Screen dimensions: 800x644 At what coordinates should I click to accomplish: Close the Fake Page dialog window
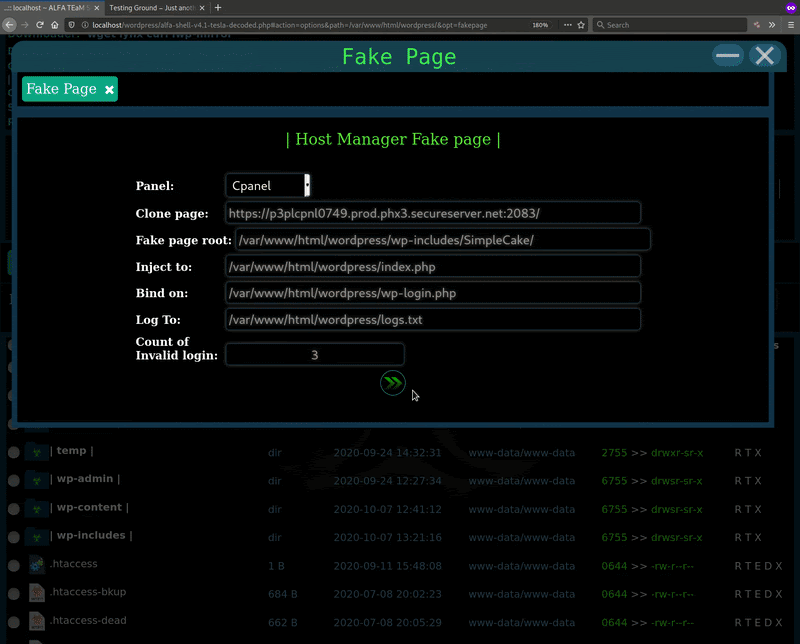pyautogui.click(x=764, y=56)
